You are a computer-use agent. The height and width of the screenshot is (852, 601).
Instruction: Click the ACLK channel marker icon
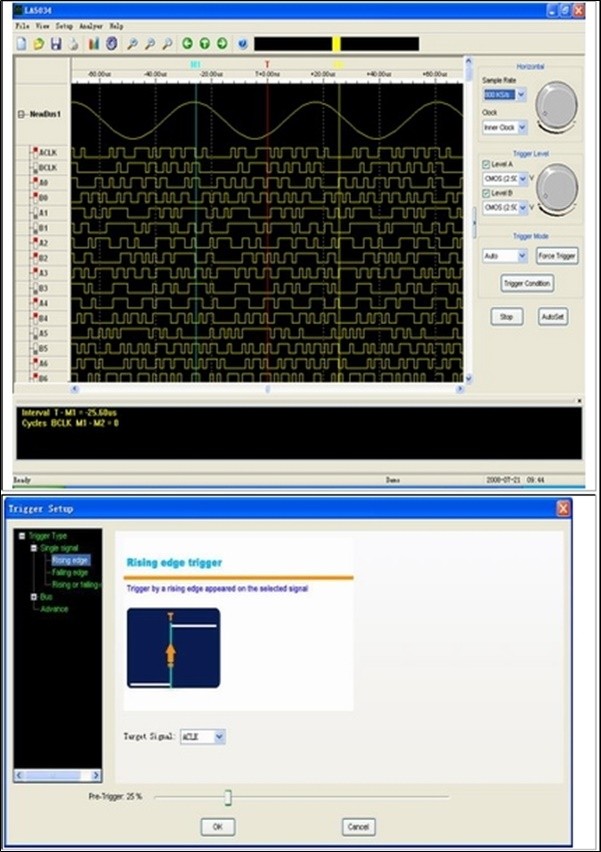[x=35, y=153]
